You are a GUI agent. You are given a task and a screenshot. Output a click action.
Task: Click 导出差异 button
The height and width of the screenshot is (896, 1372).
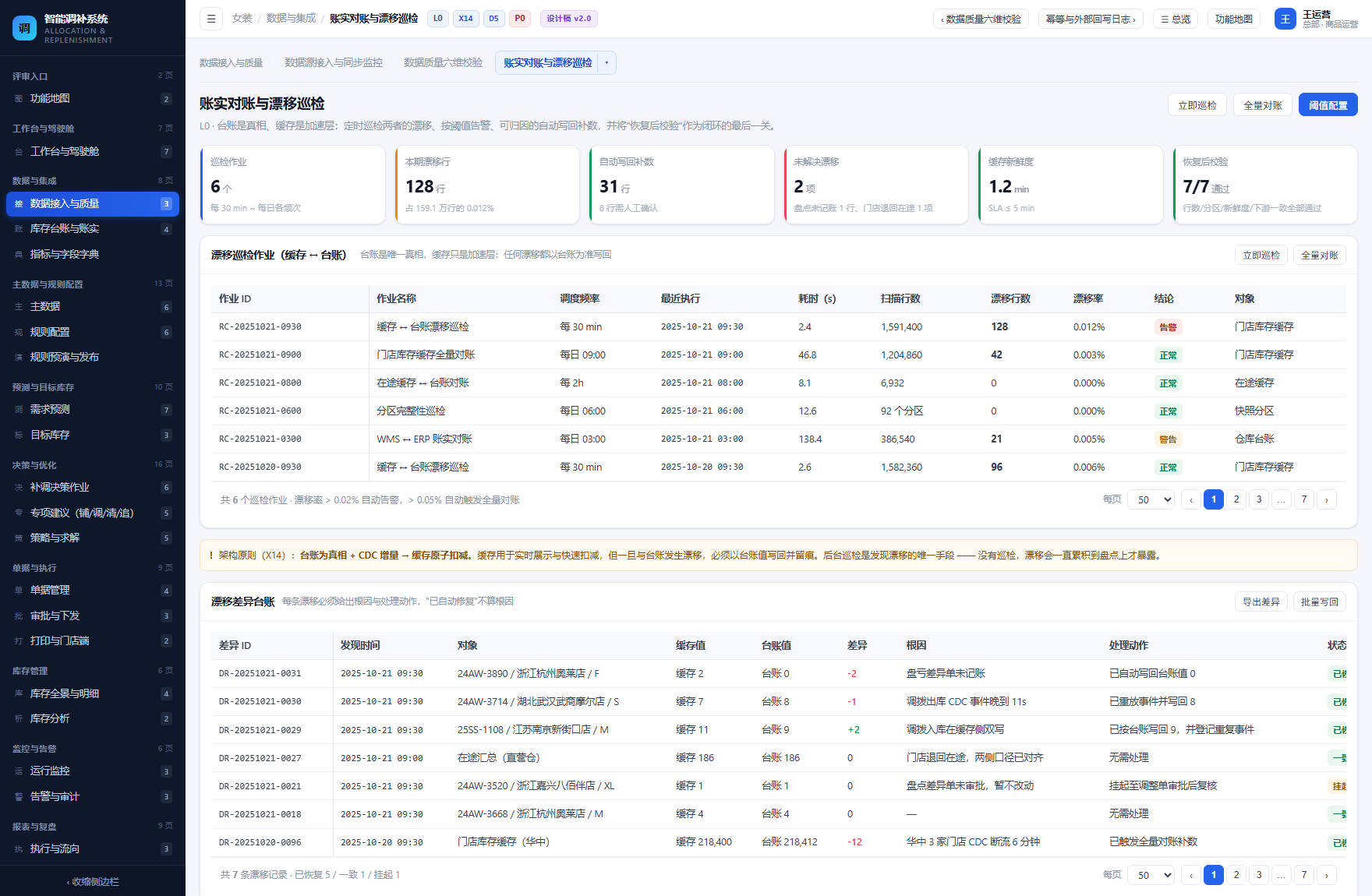point(1261,601)
